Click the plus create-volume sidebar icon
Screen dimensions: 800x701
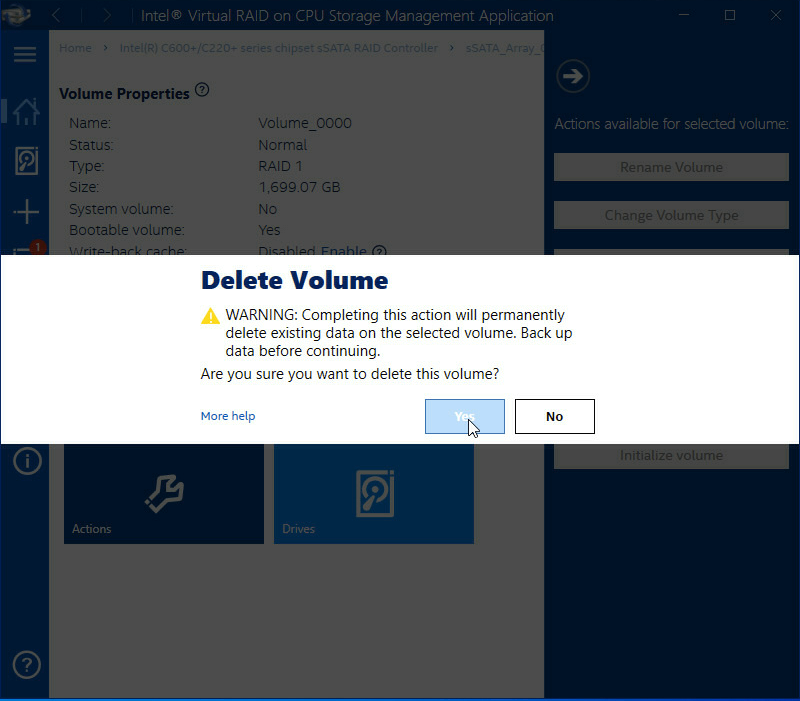point(26,211)
